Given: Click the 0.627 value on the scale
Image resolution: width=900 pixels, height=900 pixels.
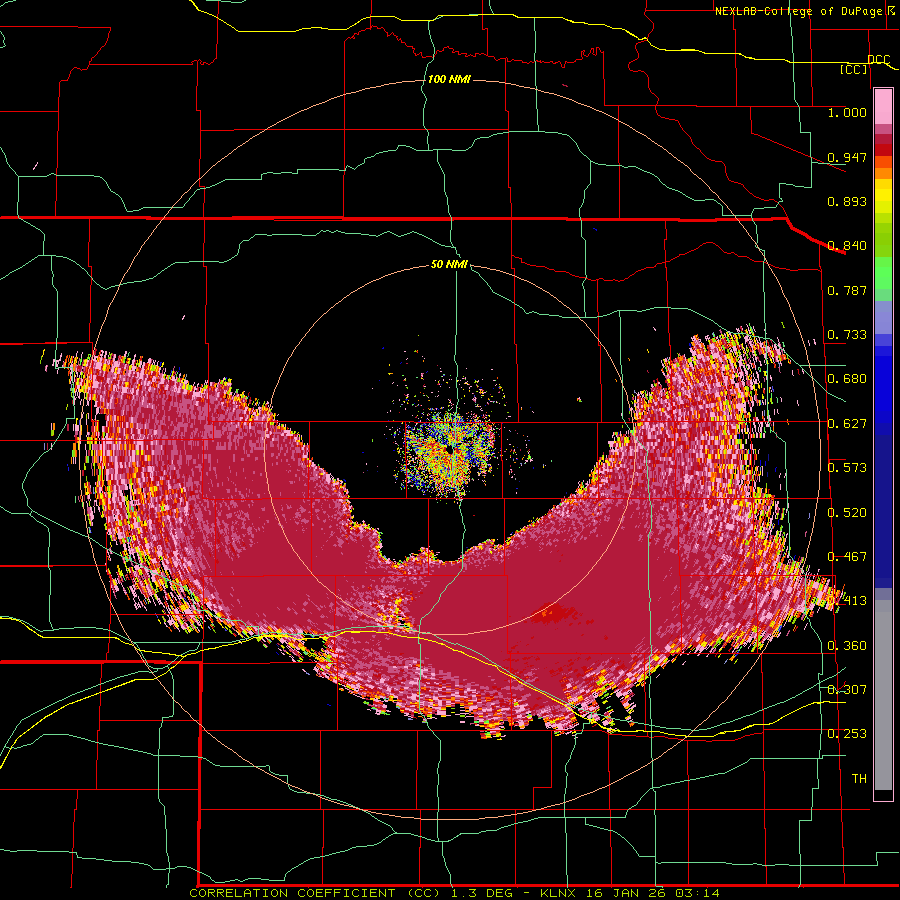Looking at the screenshot, I should (847, 424).
